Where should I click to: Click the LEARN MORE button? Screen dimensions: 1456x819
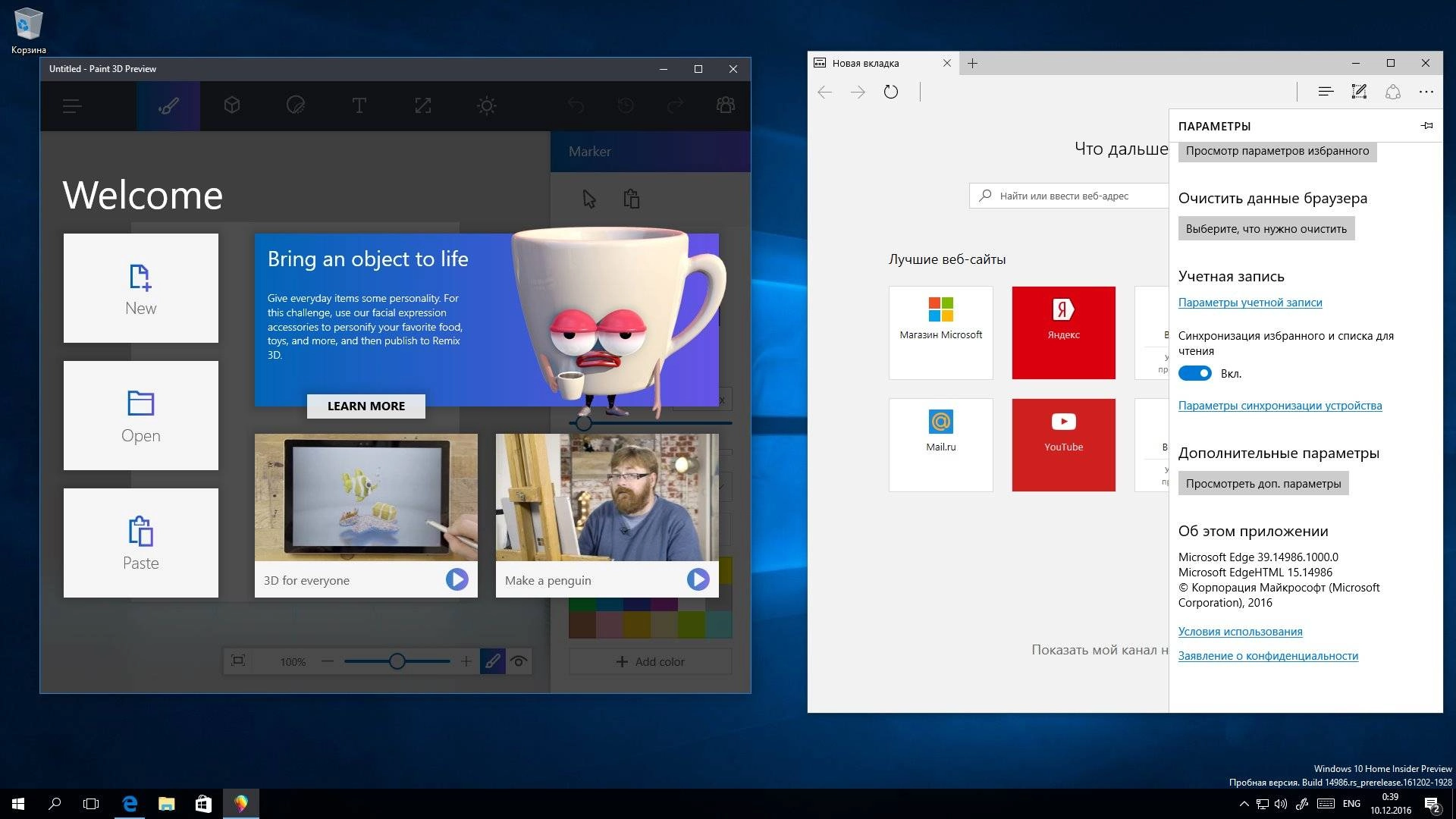(366, 406)
